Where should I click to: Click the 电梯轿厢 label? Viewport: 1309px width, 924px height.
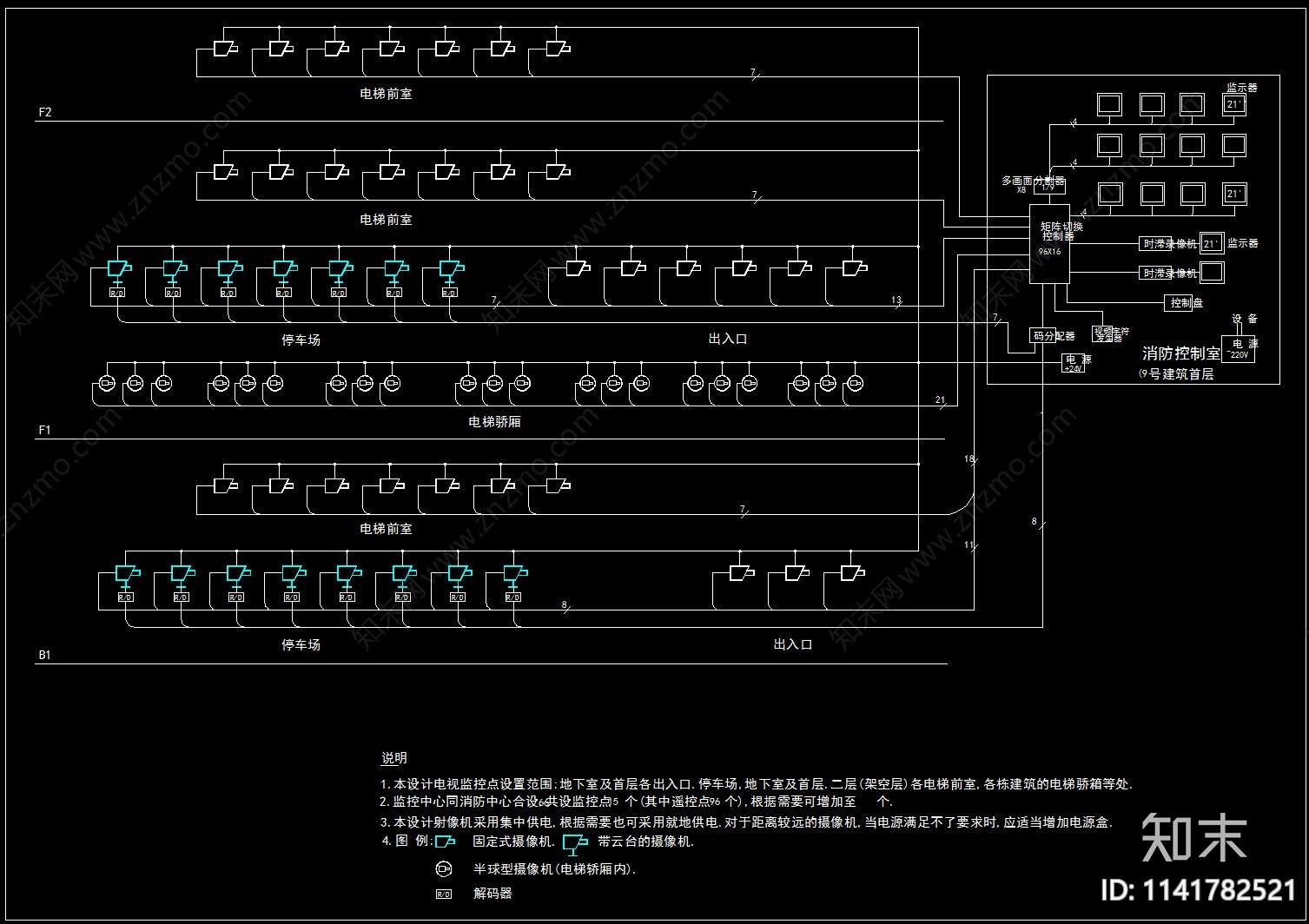494,422
